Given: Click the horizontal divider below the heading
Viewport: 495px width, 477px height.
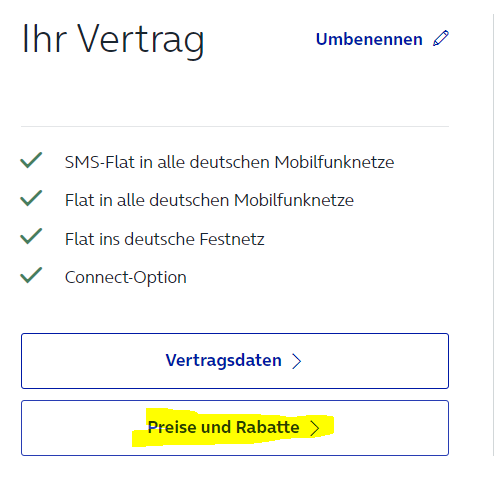Looking at the screenshot, I should click(x=235, y=126).
